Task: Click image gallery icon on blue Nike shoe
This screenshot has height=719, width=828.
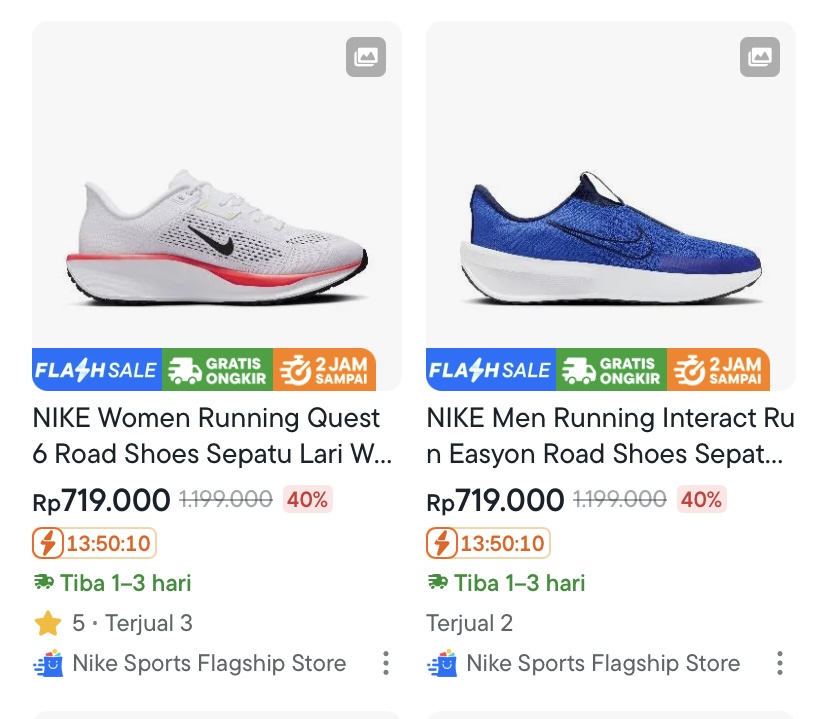Action: [760, 57]
